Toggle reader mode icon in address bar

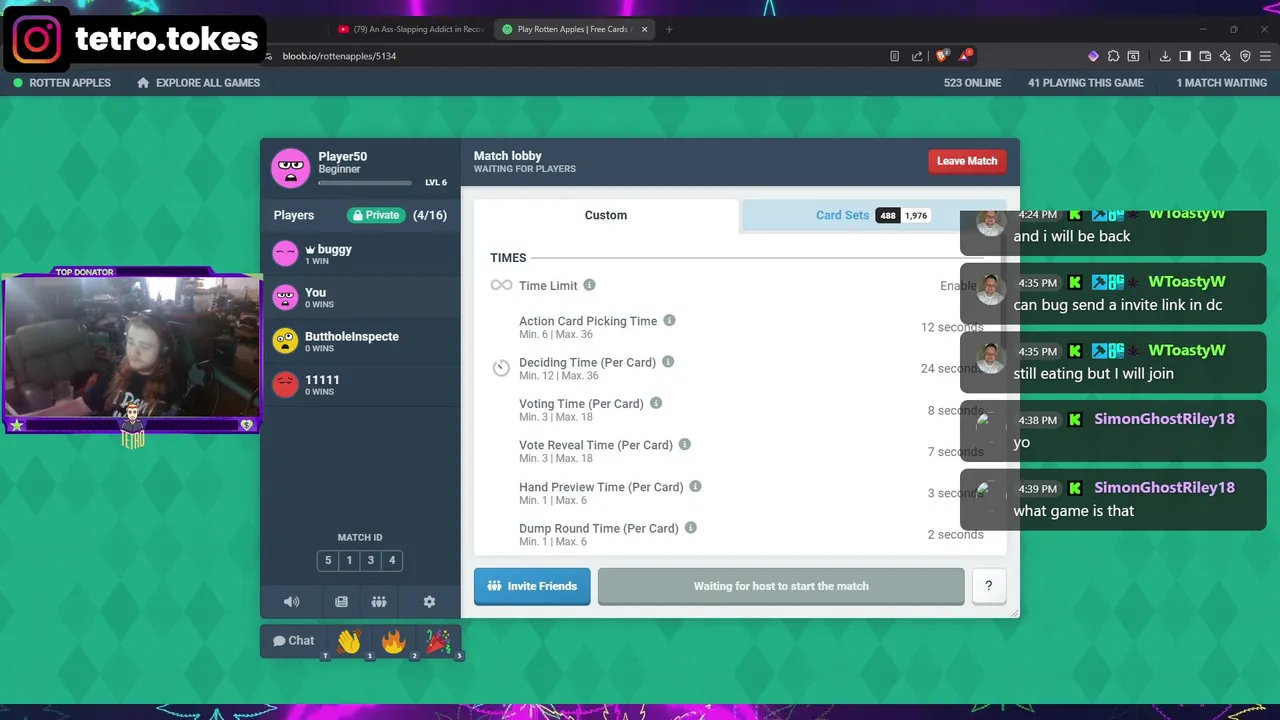pos(894,56)
